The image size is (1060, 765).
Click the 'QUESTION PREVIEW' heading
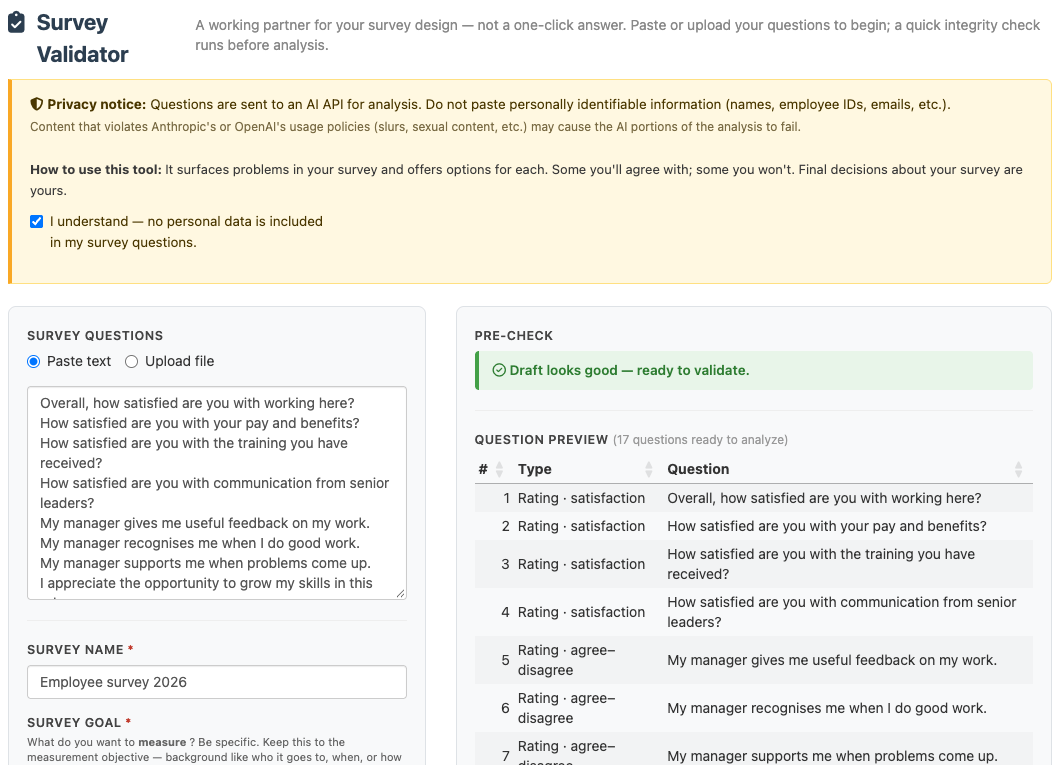click(x=541, y=440)
